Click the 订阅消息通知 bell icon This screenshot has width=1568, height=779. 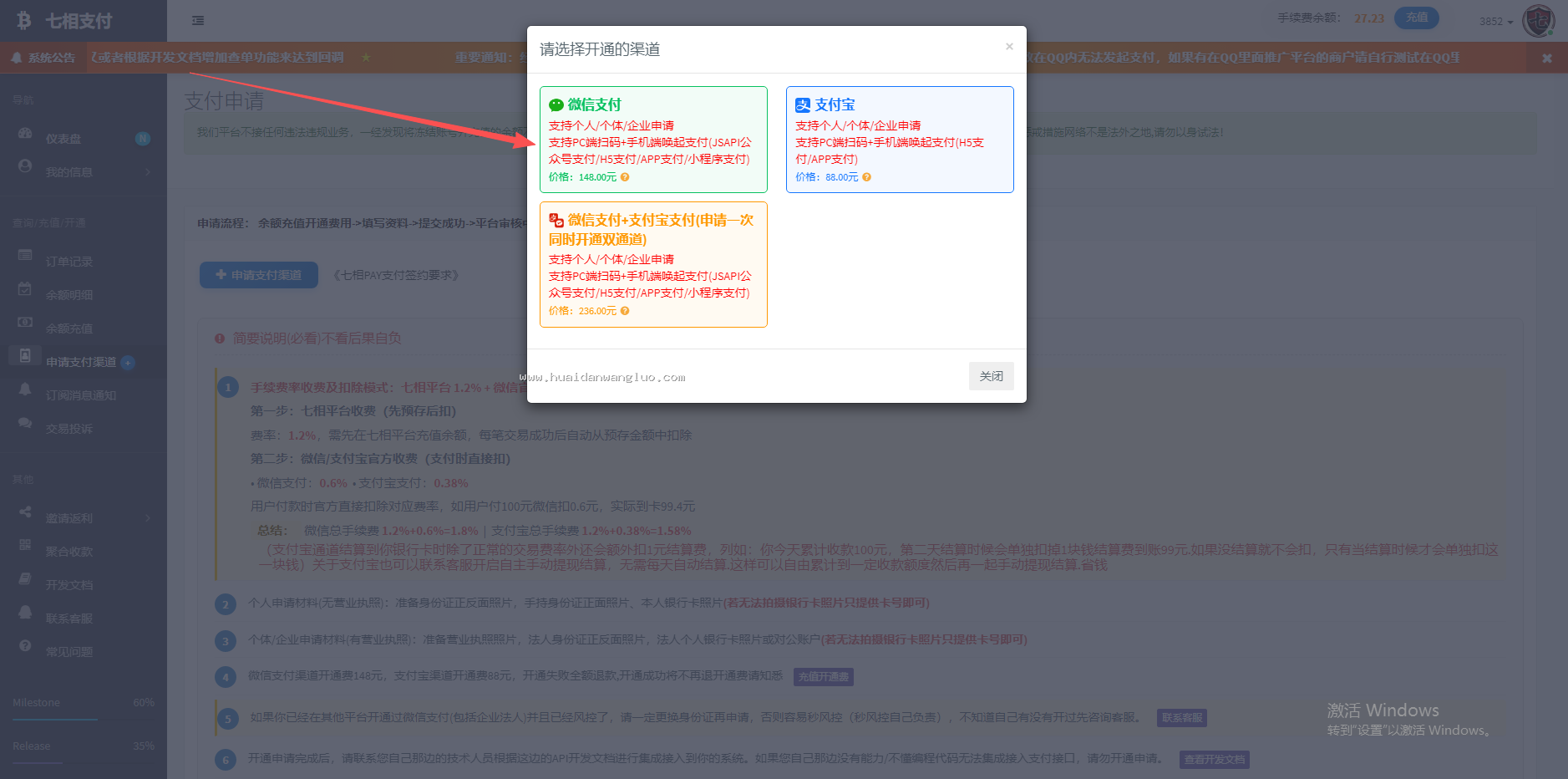click(x=25, y=389)
